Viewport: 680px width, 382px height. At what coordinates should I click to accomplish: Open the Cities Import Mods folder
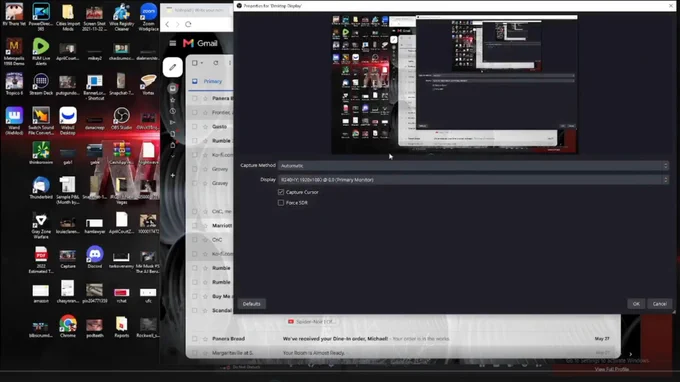coord(68,17)
